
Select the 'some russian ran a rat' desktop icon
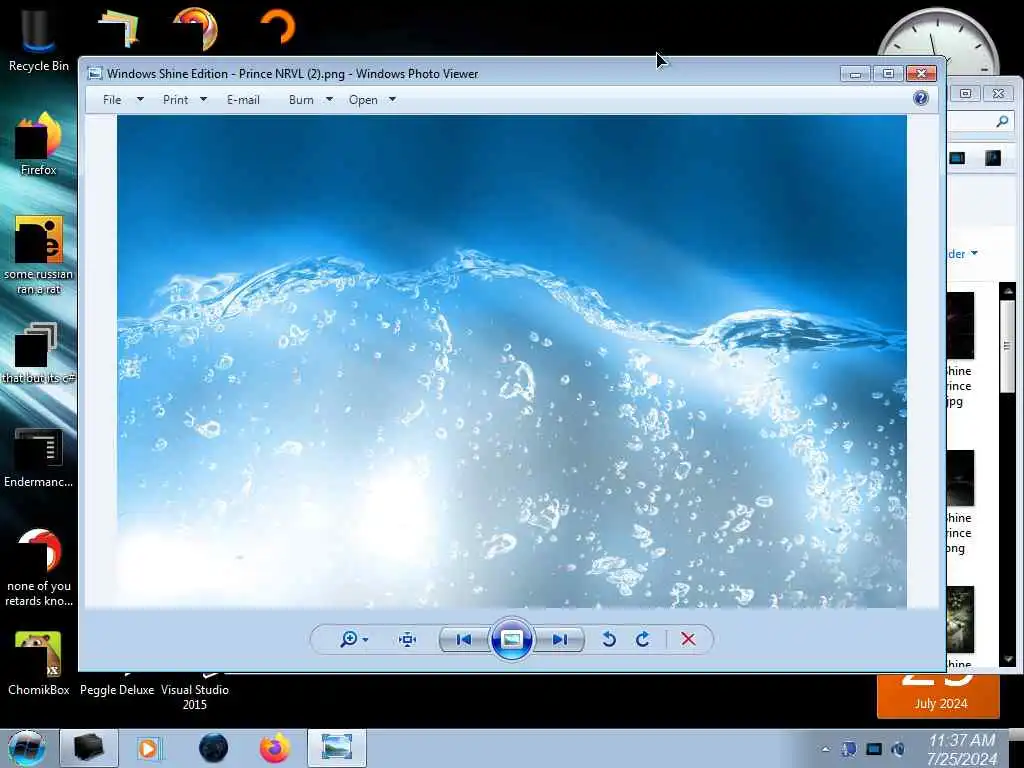[39, 255]
